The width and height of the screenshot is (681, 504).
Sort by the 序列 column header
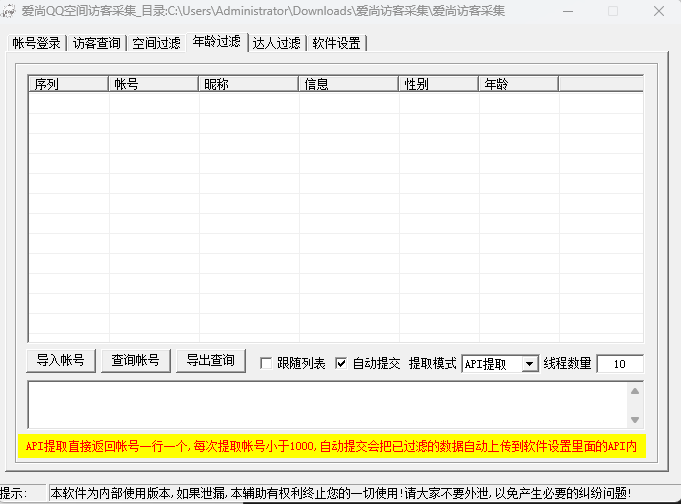pos(68,84)
